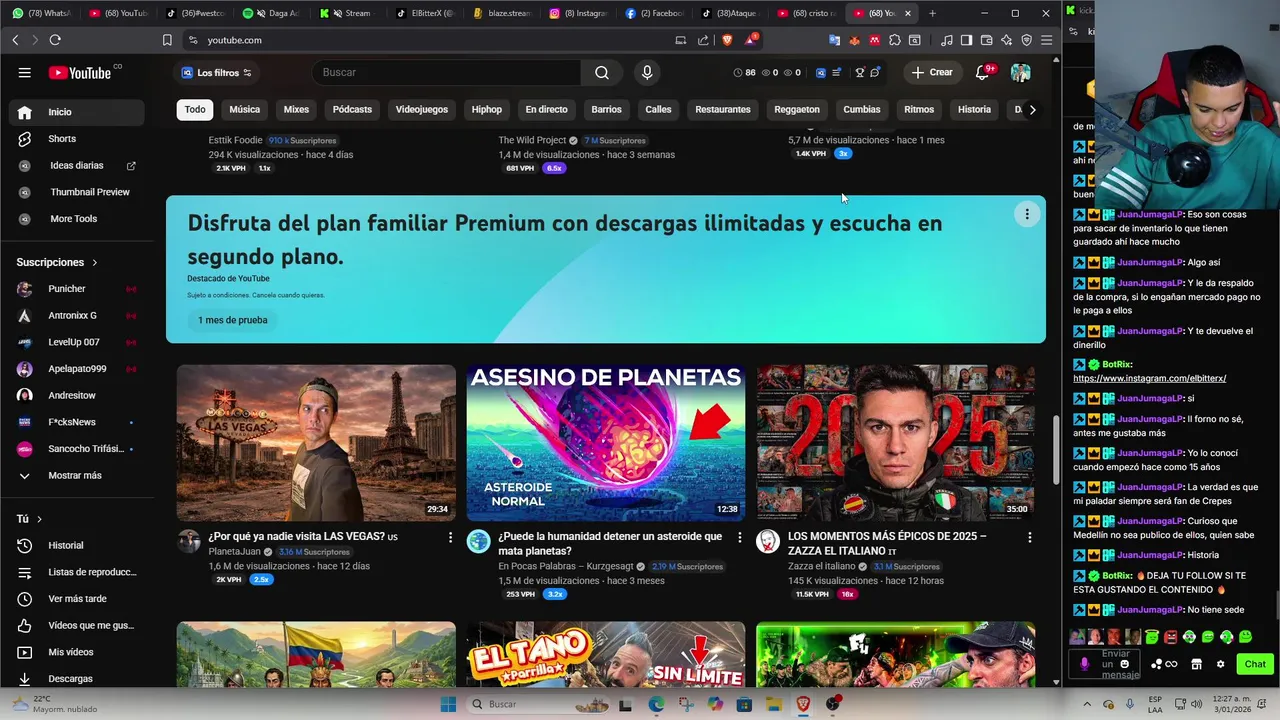Select the Música filter chip
Screen dimensions: 1280x720
pos(244,110)
